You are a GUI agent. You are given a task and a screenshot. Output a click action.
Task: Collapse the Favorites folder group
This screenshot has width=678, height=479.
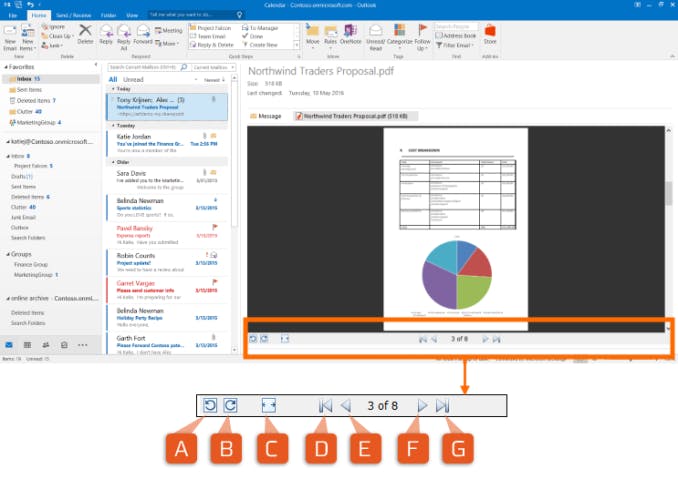[5, 68]
